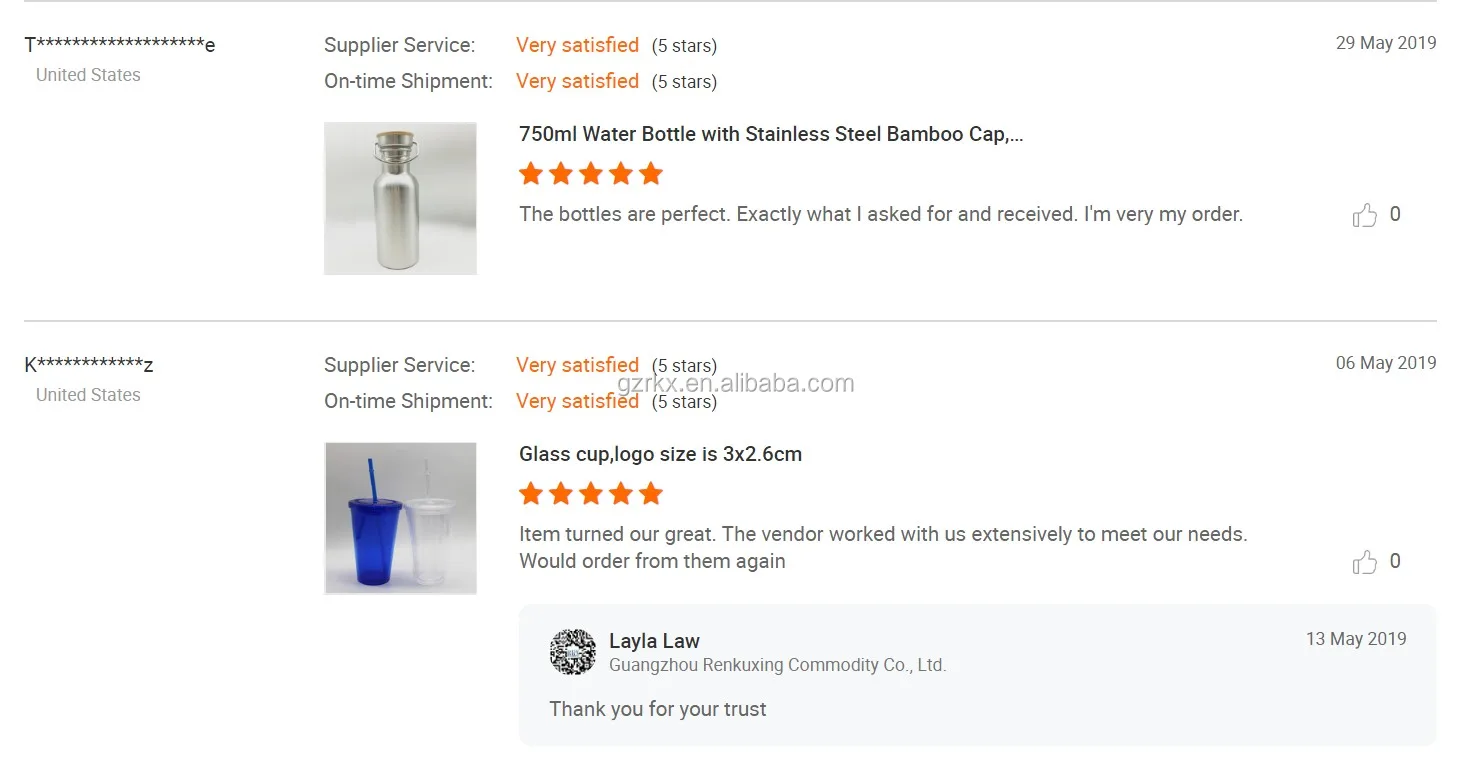
Task: Open Guangzhou Renkuxing Commodity Co. link
Action: click(x=777, y=665)
